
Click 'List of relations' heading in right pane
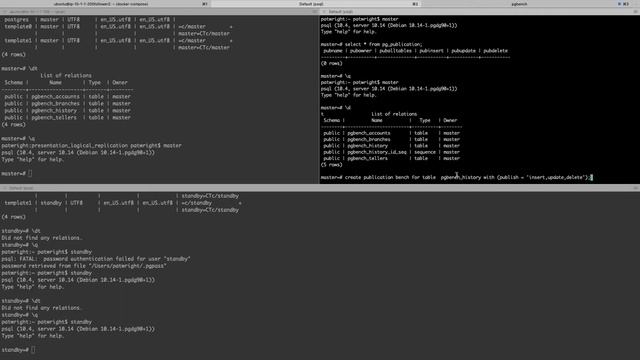coord(394,114)
